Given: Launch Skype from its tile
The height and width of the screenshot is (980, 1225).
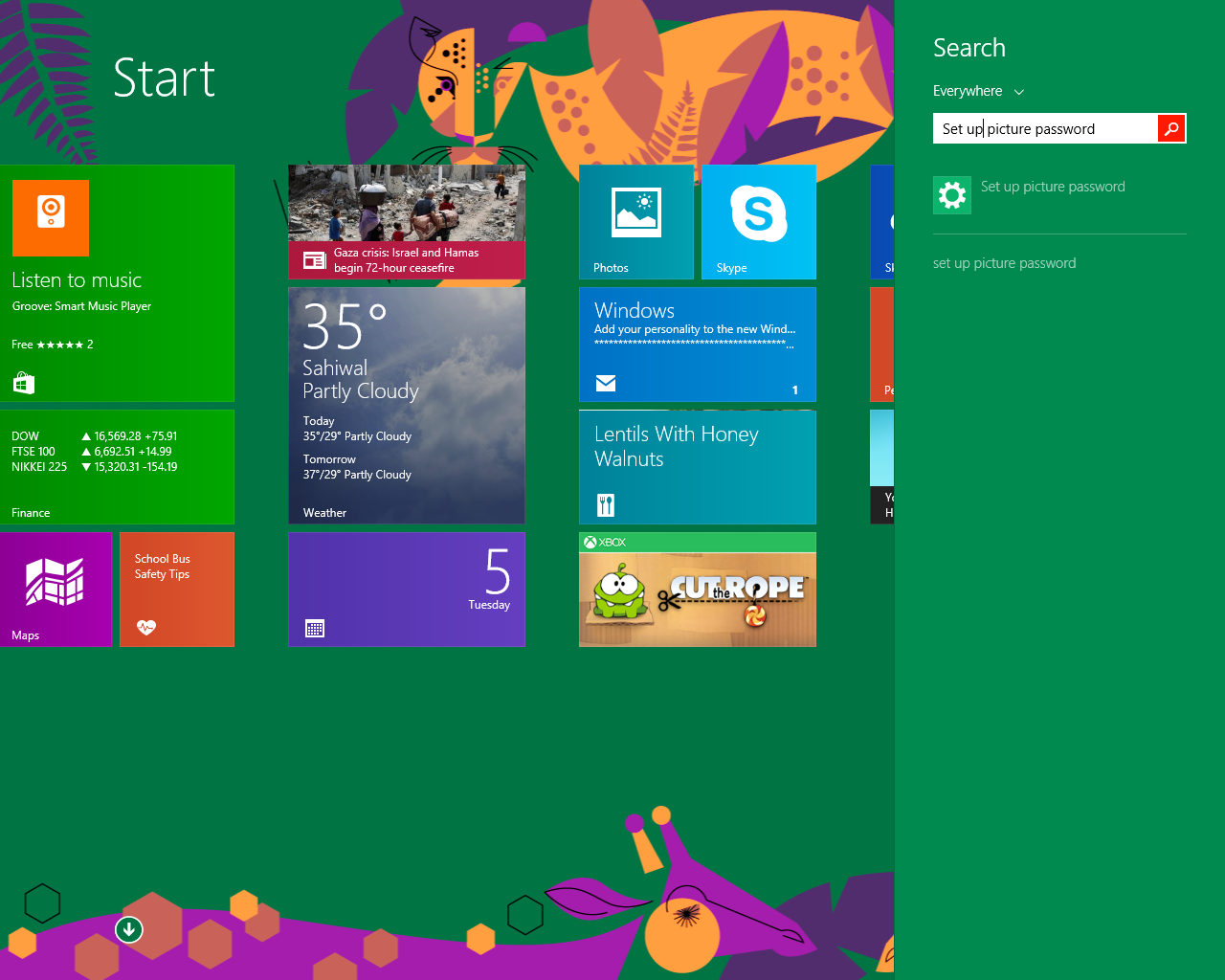Looking at the screenshot, I should (x=758, y=220).
